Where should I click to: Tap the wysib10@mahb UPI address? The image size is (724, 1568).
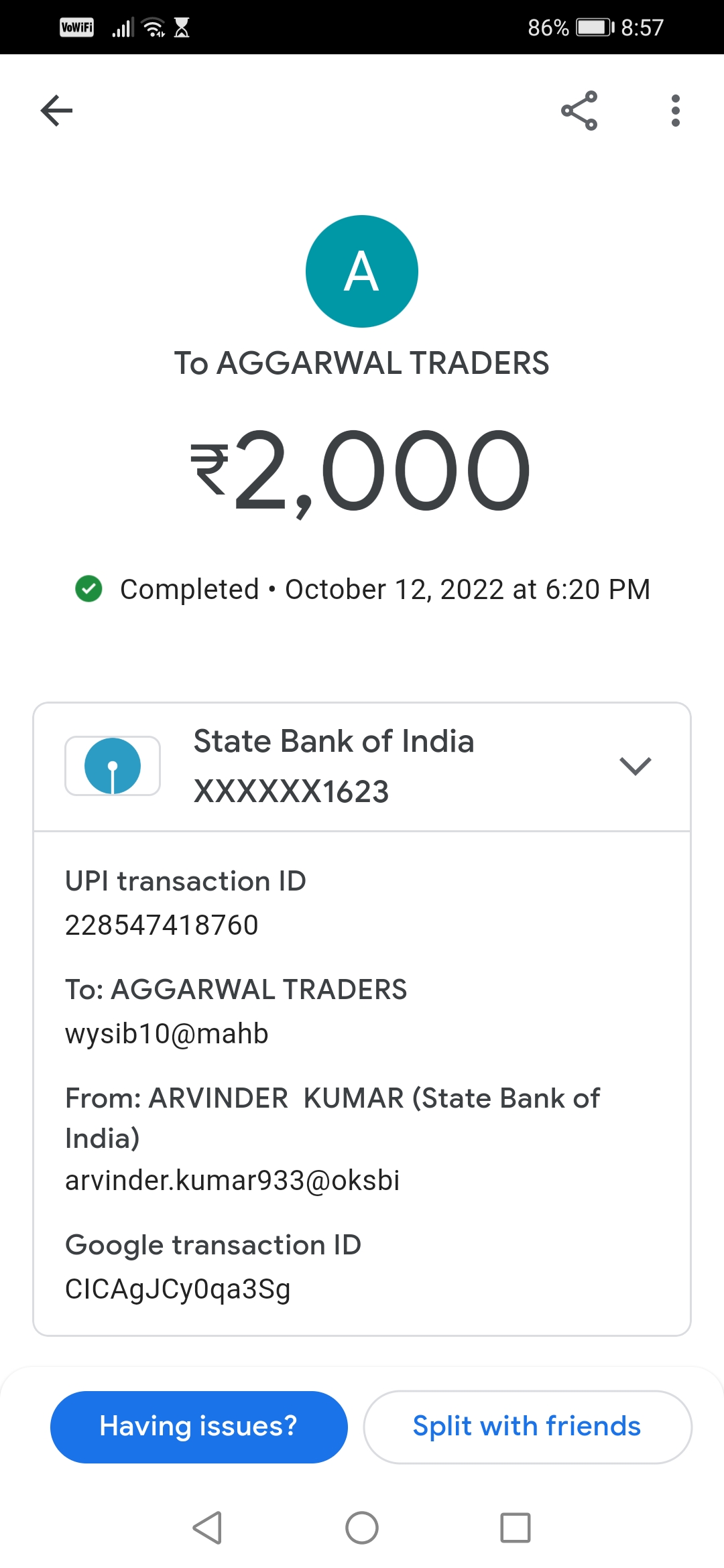[167, 1034]
